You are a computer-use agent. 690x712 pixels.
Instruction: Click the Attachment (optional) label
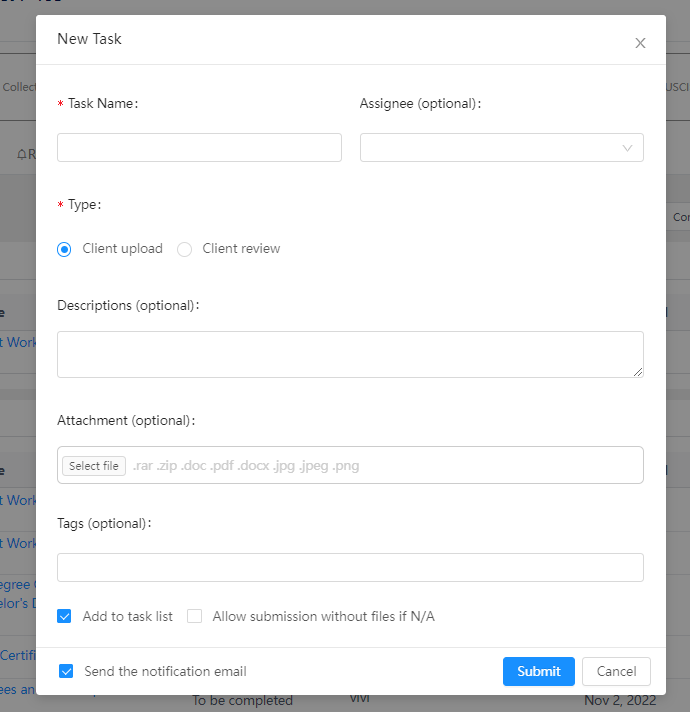(126, 421)
